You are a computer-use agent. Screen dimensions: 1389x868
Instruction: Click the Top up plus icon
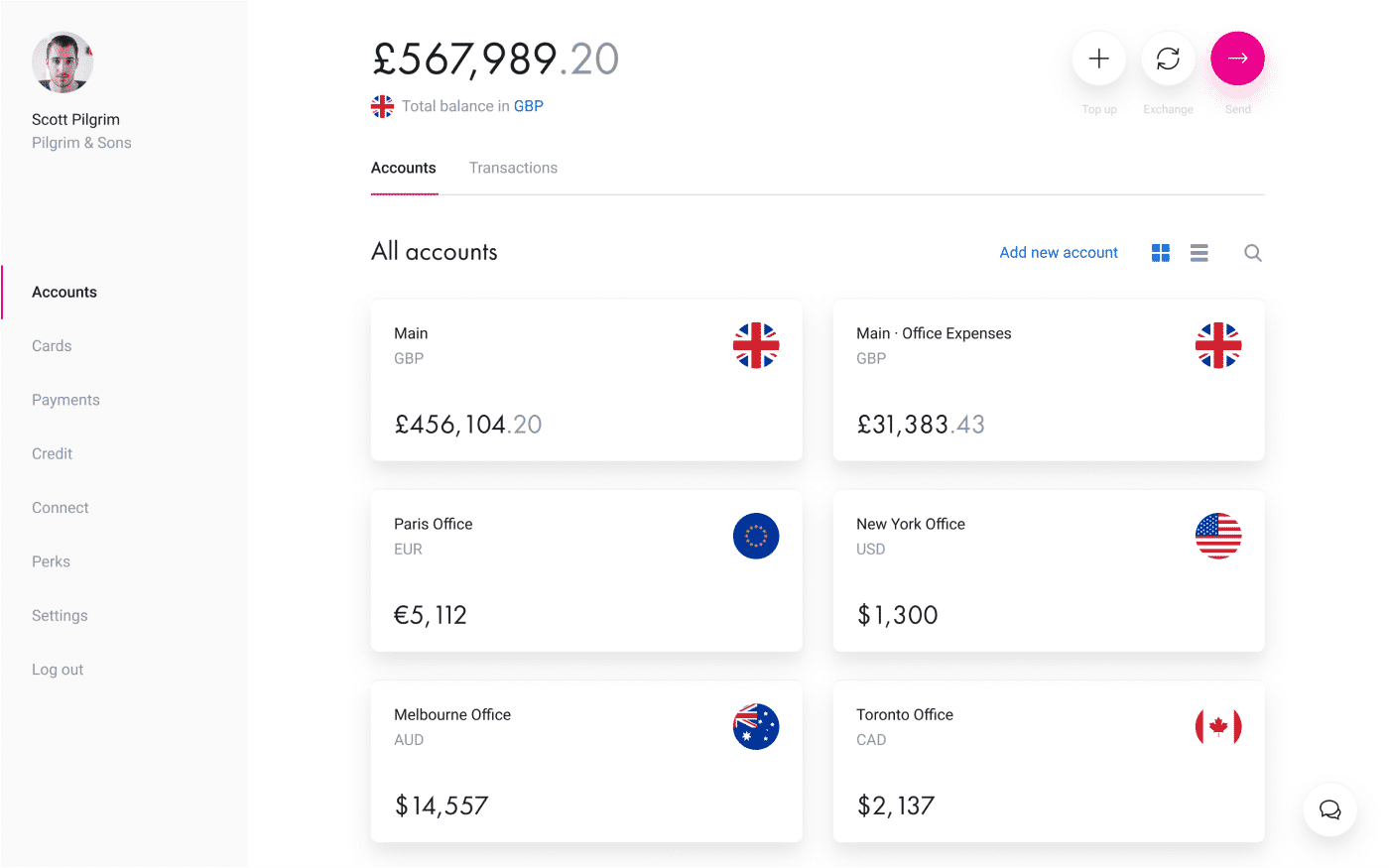point(1098,59)
